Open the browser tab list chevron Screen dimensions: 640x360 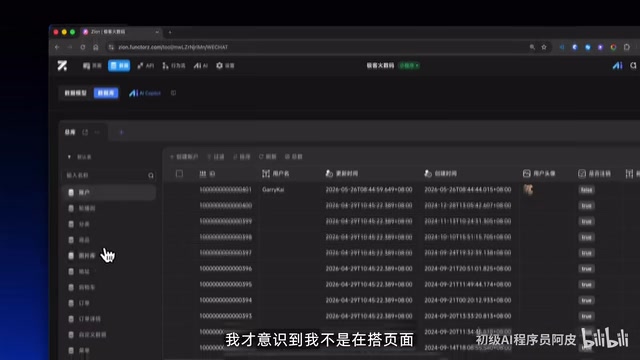pos(157,32)
